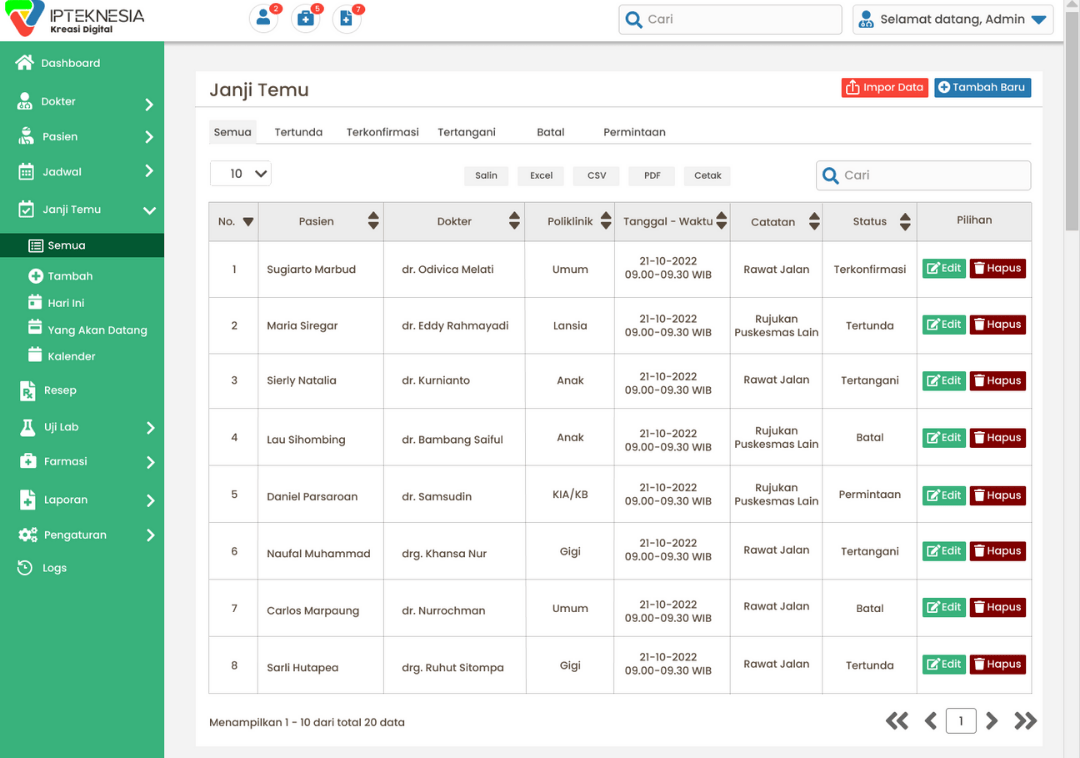Expand the Dokter sidebar menu
The image size is (1080, 758).
(x=148, y=103)
